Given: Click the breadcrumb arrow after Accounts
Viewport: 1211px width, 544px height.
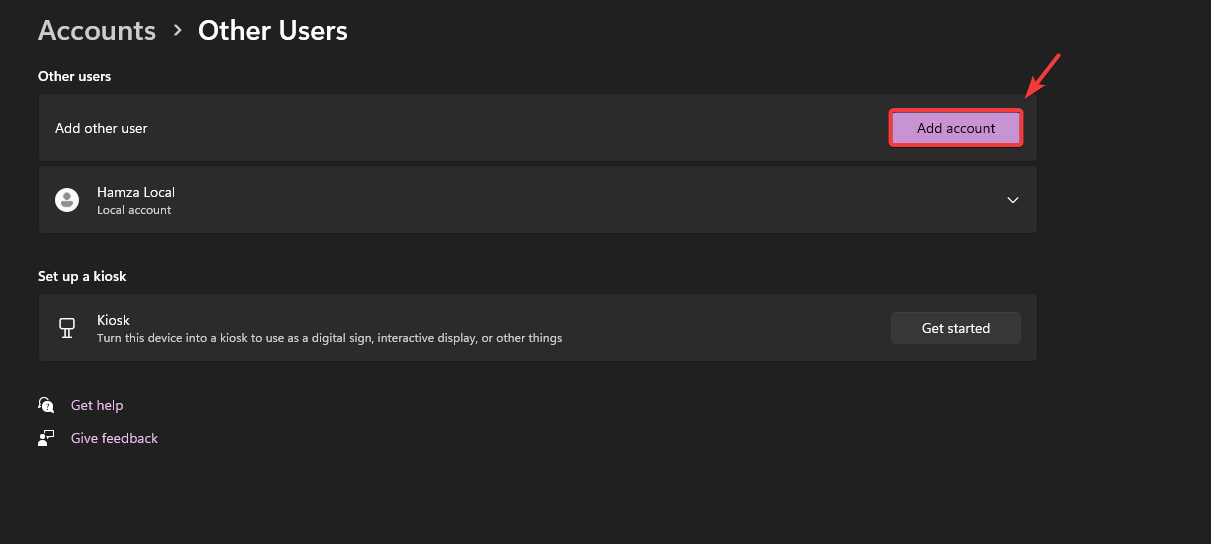Looking at the screenshot, I should tap(178, 31).
